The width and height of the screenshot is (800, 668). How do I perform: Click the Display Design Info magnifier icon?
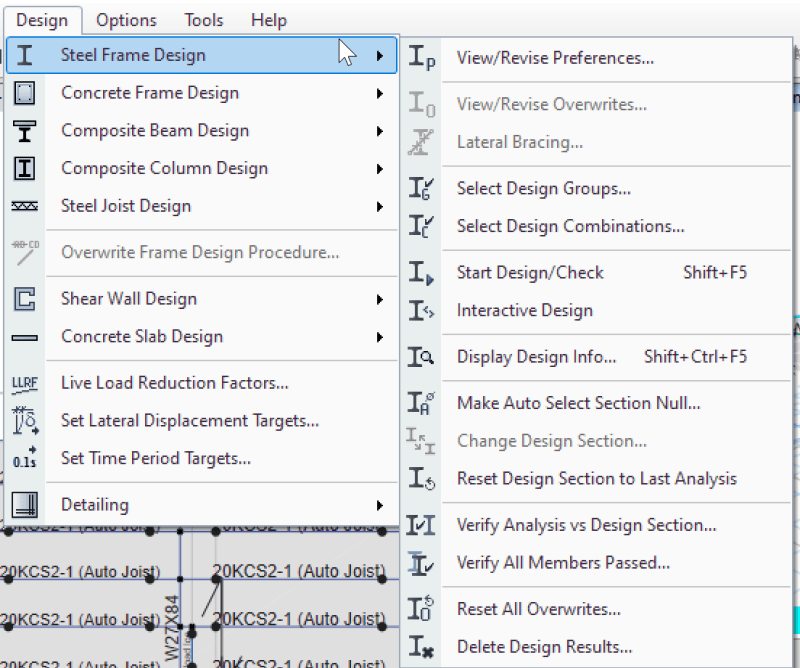coord(421,357)
